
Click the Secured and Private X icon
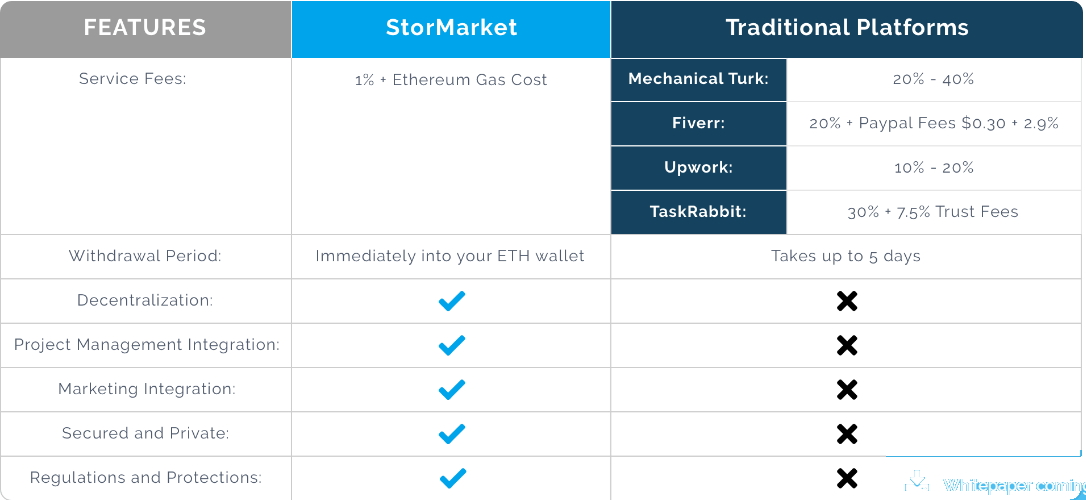(x=846, y=434)
